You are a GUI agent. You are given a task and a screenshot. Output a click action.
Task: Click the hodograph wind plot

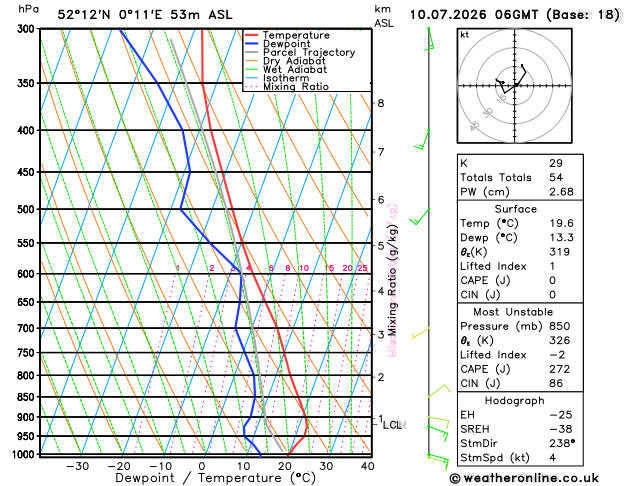point(515,85)
